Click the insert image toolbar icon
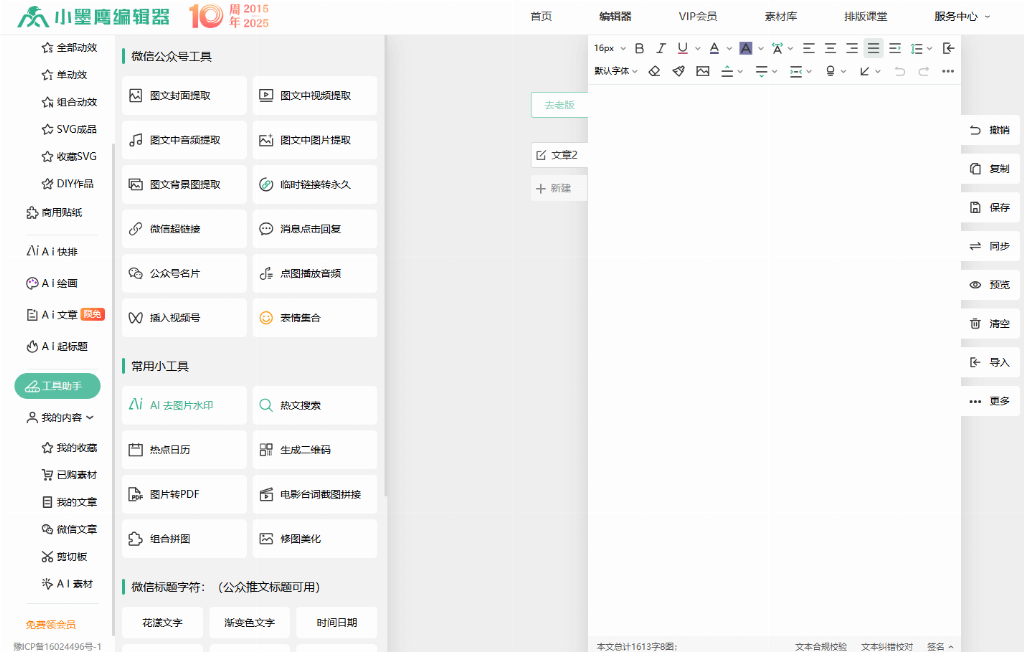 tap(703, 71)
